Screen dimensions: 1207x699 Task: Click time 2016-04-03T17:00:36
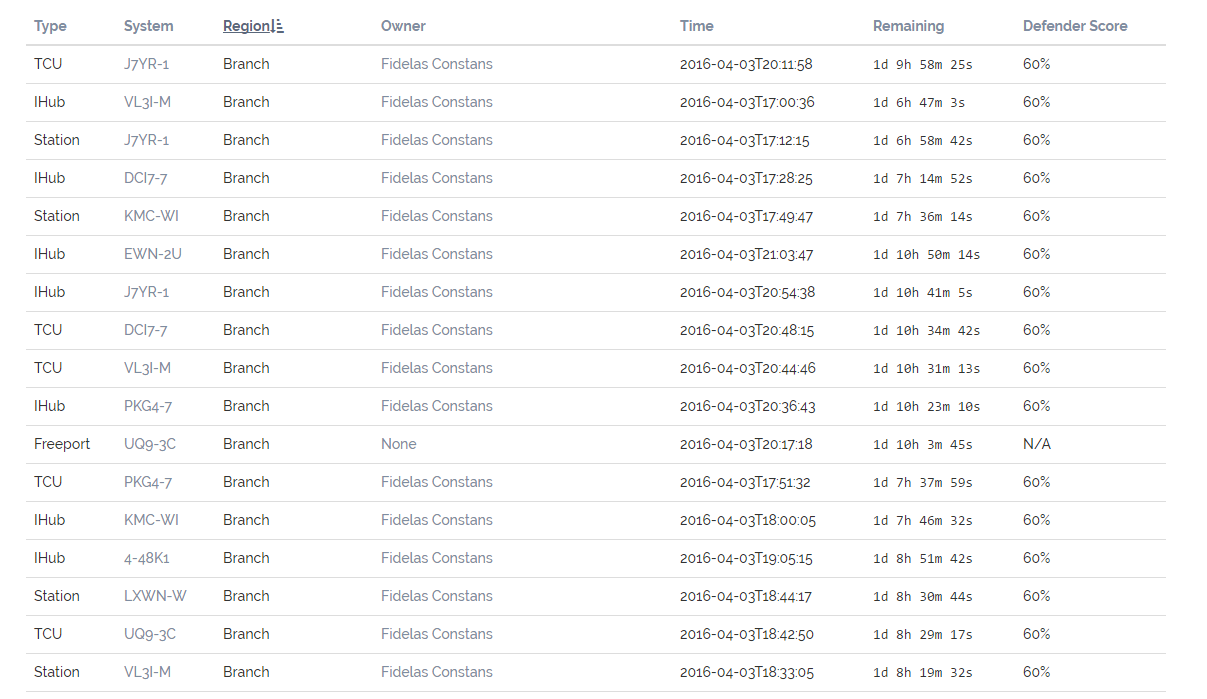tap(747, 102)
